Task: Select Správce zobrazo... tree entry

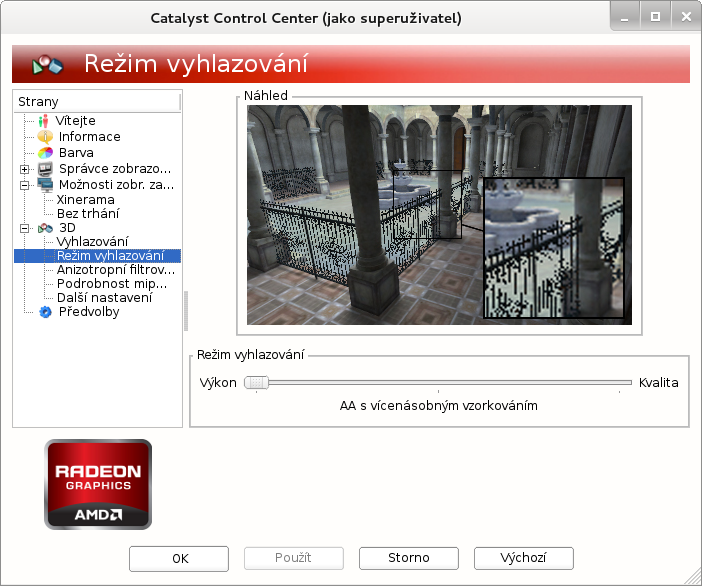Action: [115, 169]
